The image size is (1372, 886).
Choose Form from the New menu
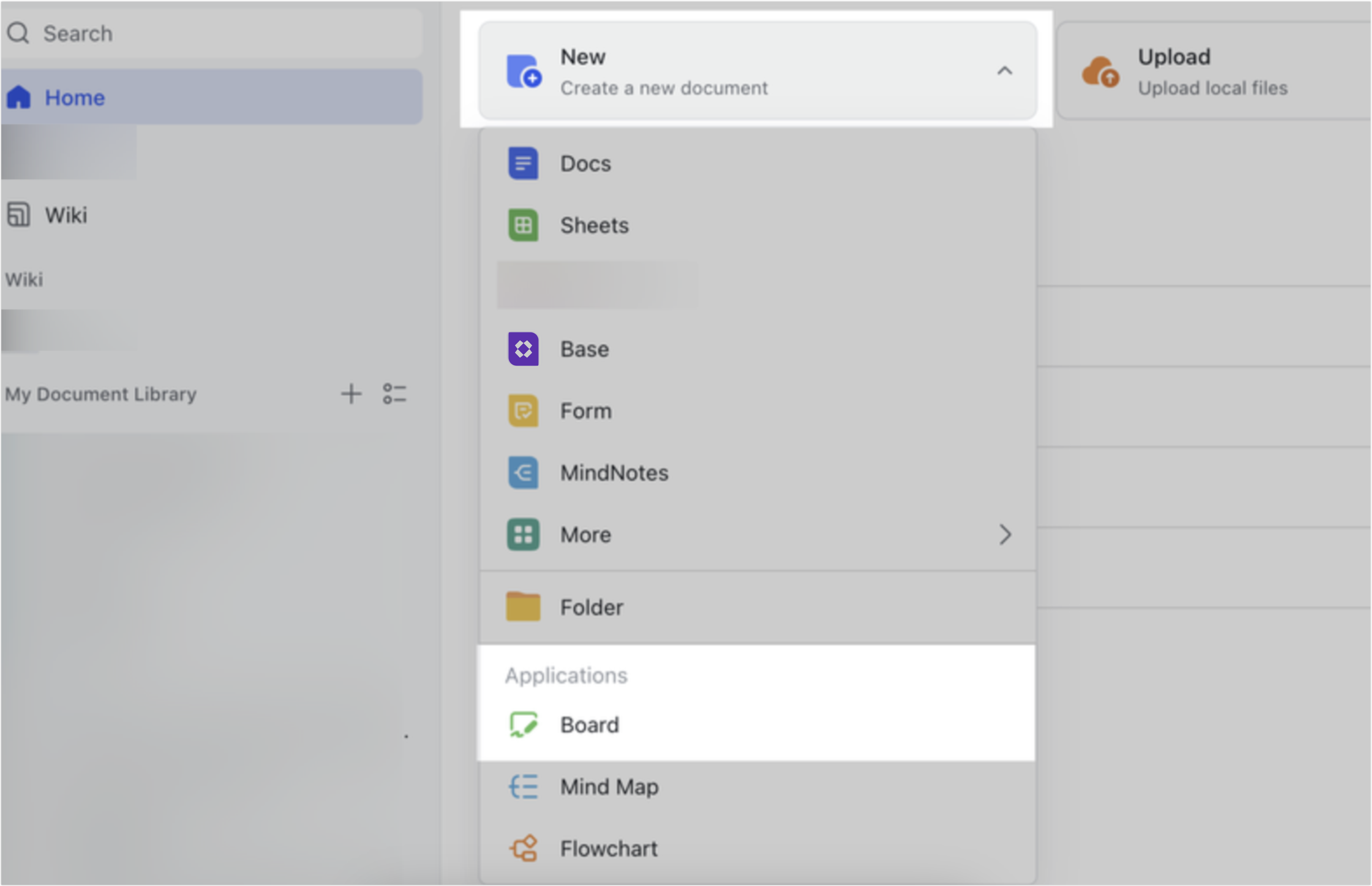point(757,411)
